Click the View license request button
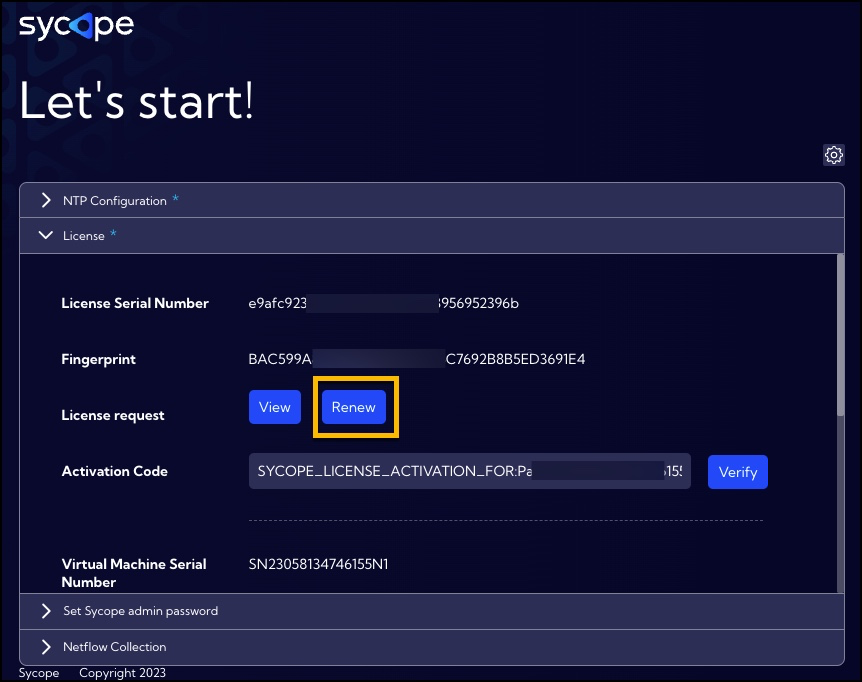The image size is (862, 682). click(275, 407)
